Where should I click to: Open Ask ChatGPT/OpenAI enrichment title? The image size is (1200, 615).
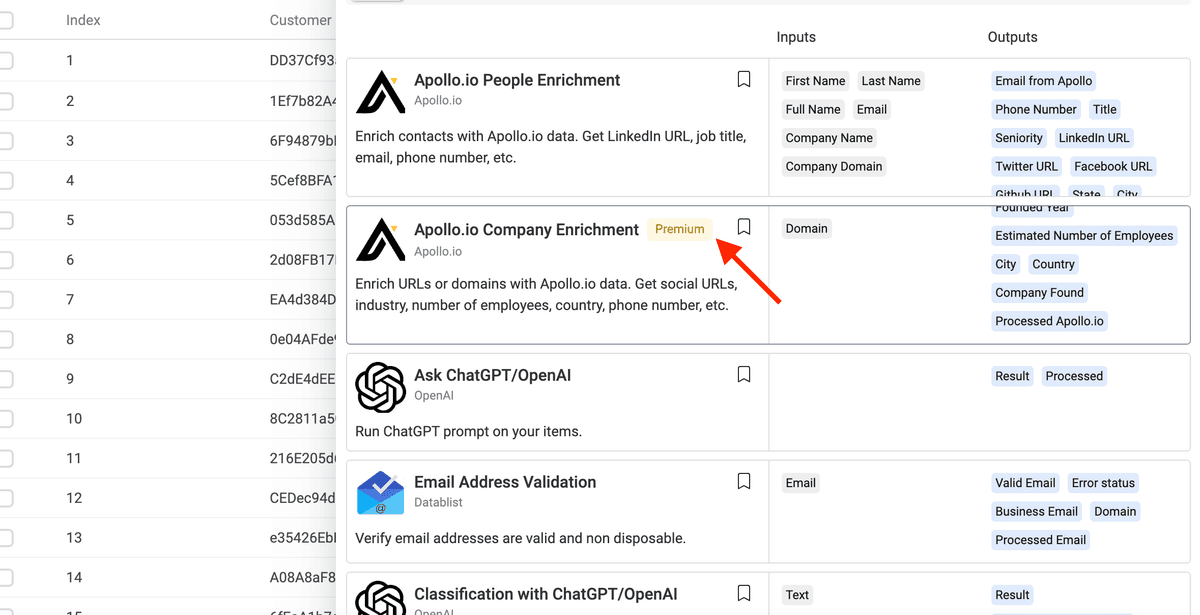coord(492,376)
